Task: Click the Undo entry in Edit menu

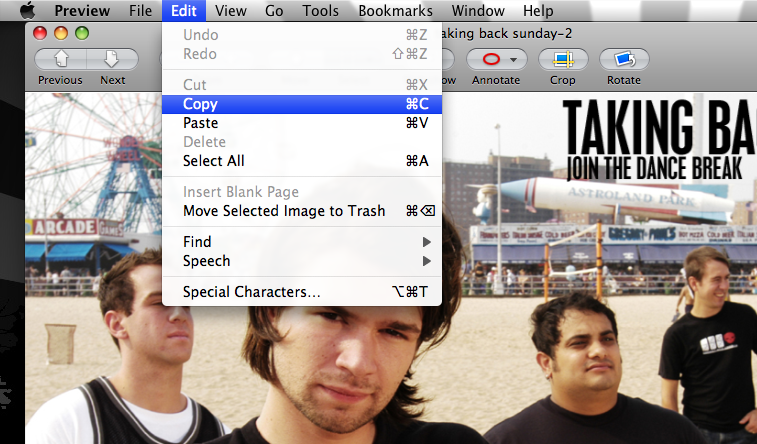Action: click(302, 35)
